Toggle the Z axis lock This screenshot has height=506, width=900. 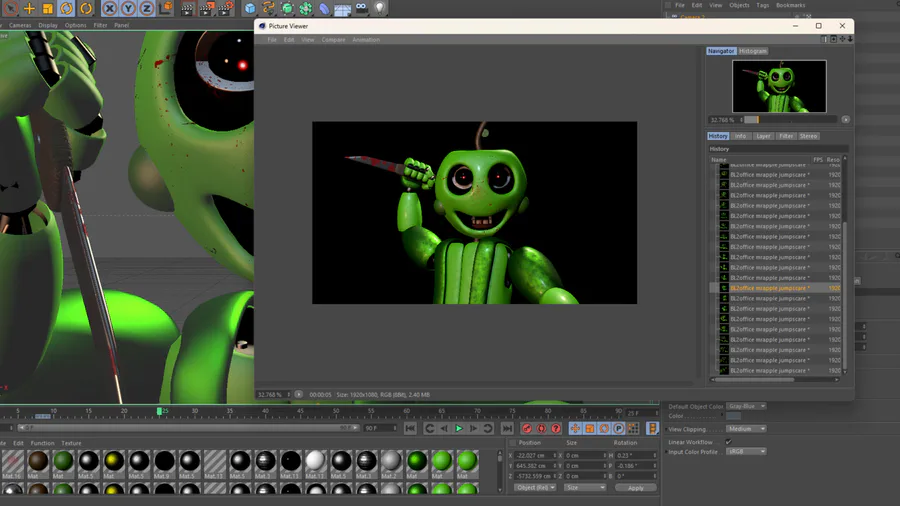click(x=147, y=8)
